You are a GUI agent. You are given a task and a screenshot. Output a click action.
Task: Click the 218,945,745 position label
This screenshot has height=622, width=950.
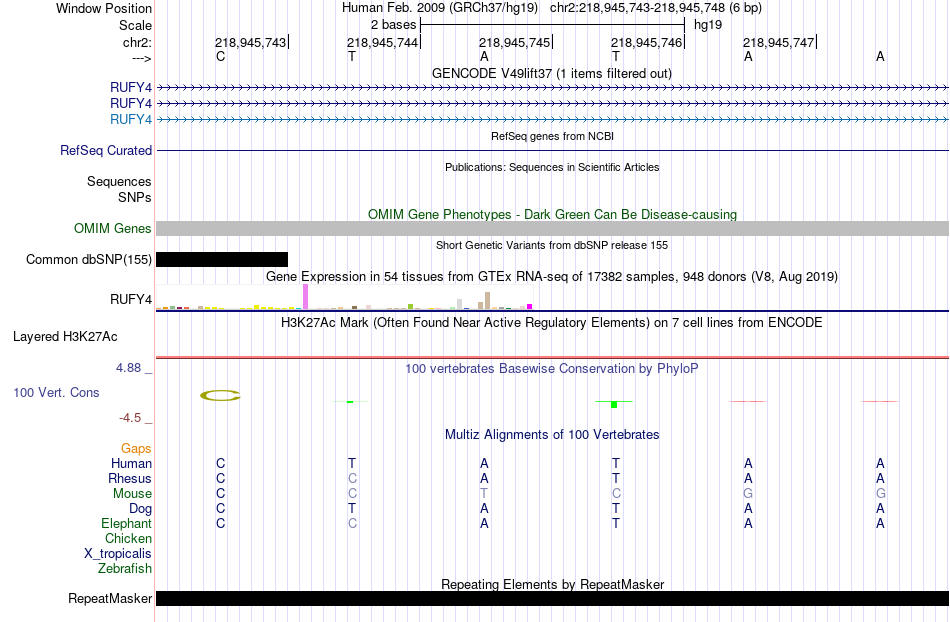(x=514, y=42)
